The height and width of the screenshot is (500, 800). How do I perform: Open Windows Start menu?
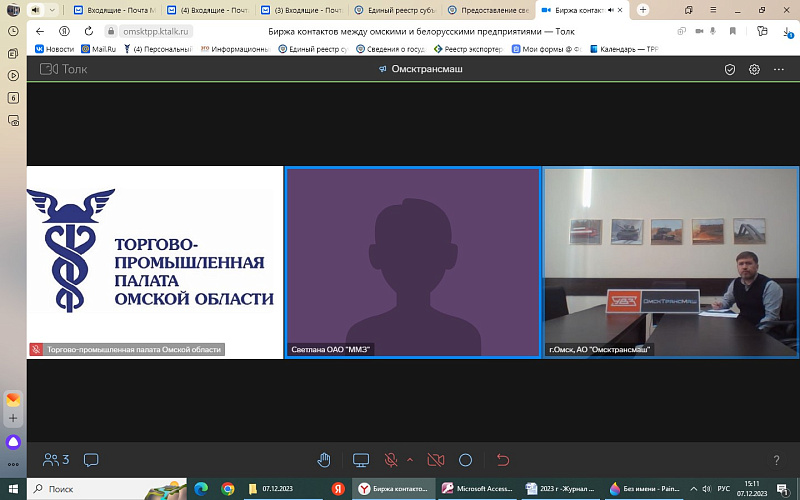coord(13,489)
